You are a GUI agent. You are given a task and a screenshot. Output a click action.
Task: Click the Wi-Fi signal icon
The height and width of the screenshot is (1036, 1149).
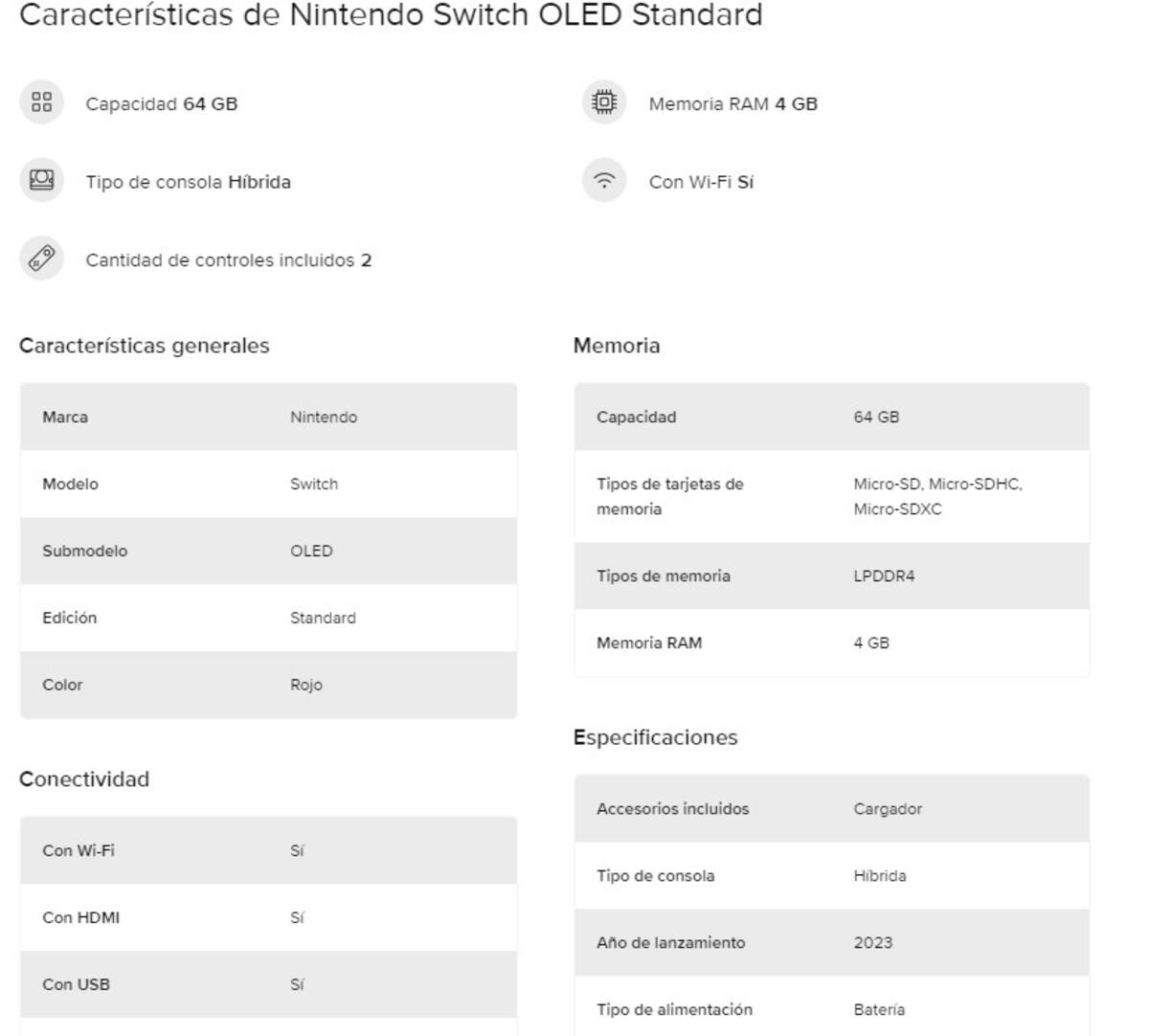604,181
